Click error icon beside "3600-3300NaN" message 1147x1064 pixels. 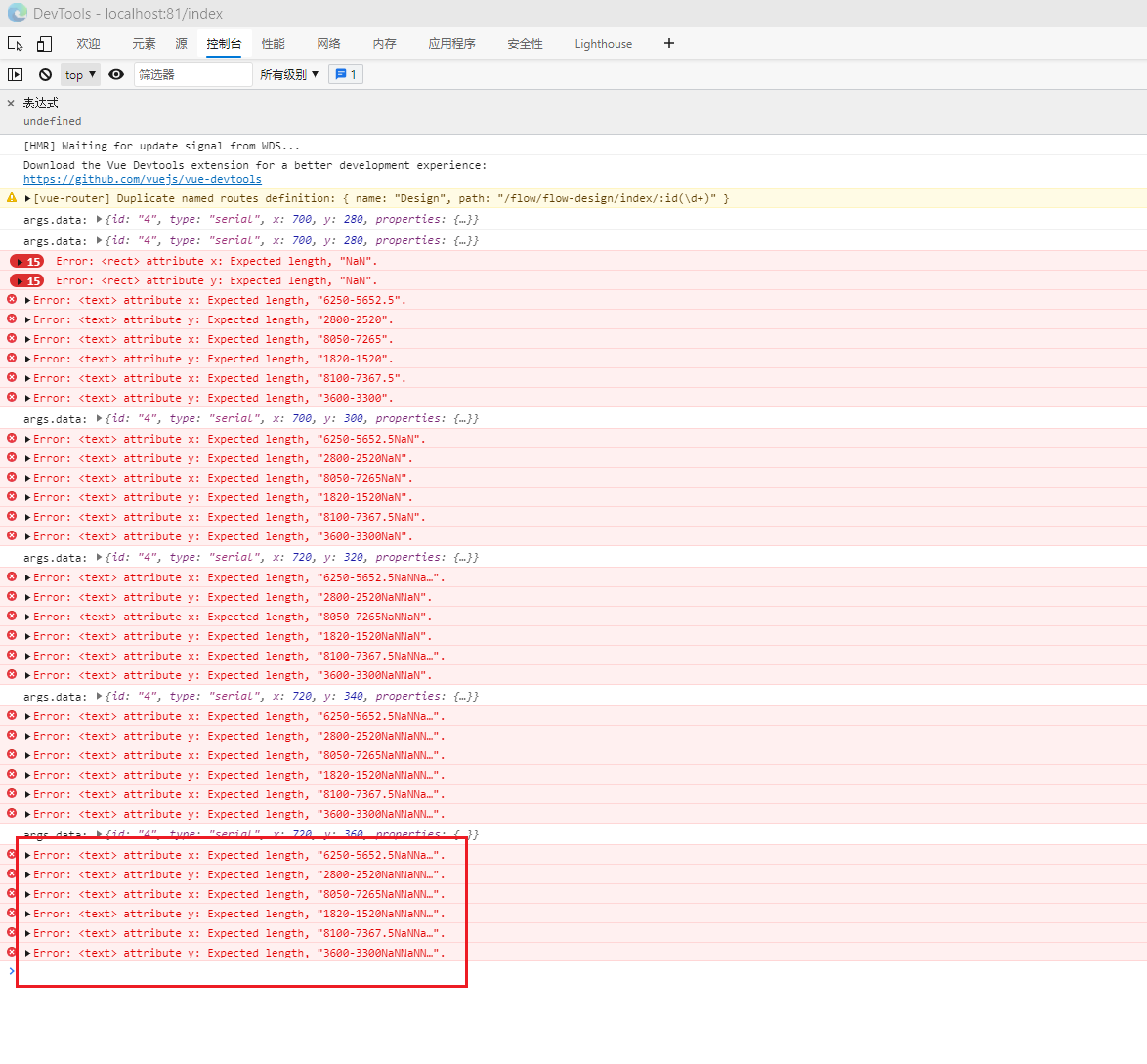coord(12,535)
